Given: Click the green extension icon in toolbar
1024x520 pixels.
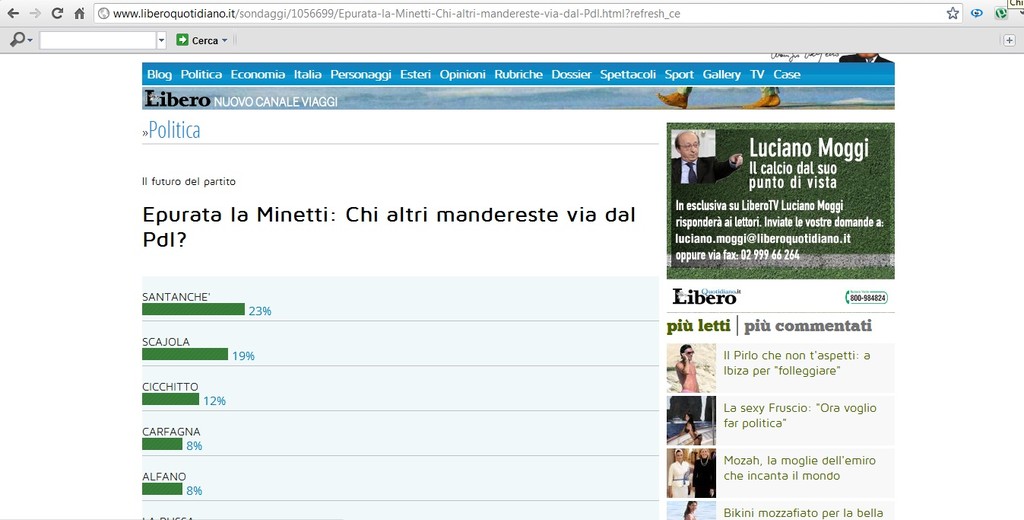Looking at the screenshot, I should (x=1001, y=14).
